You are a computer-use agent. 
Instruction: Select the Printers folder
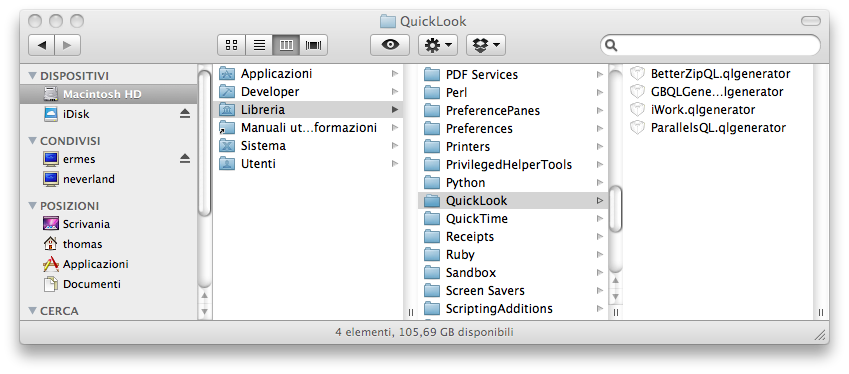[513, 146]
